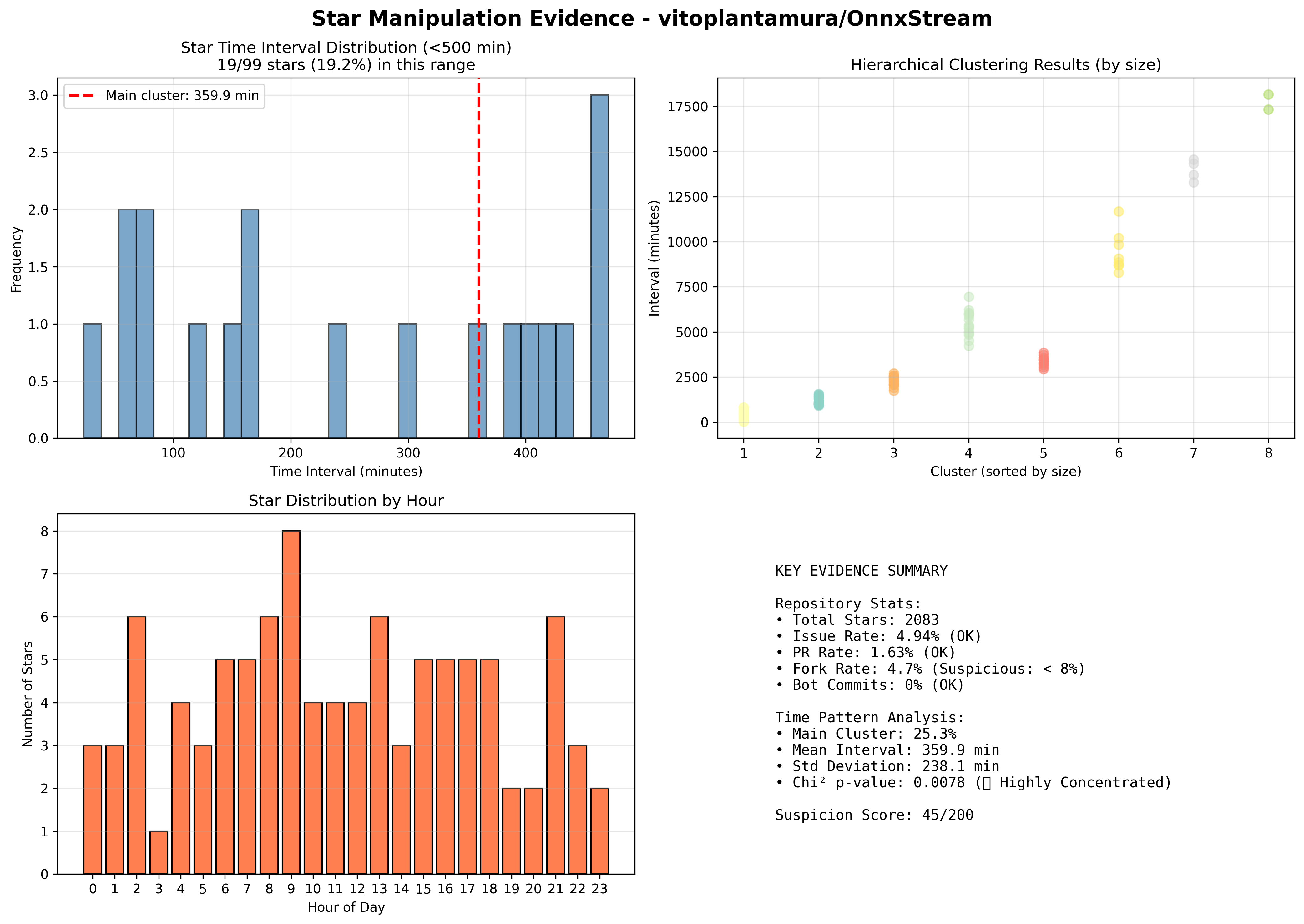1304x924 pixels.
Task: Click the '200' tick on the Time Interval axis
Action: tap(291, 453)
